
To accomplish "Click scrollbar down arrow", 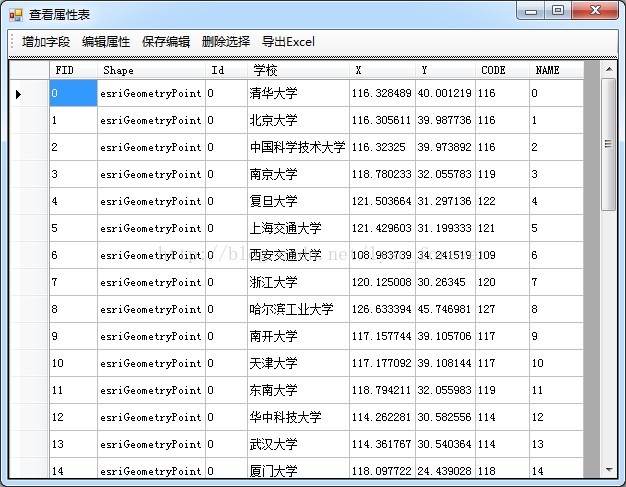I will coord(609,469).
